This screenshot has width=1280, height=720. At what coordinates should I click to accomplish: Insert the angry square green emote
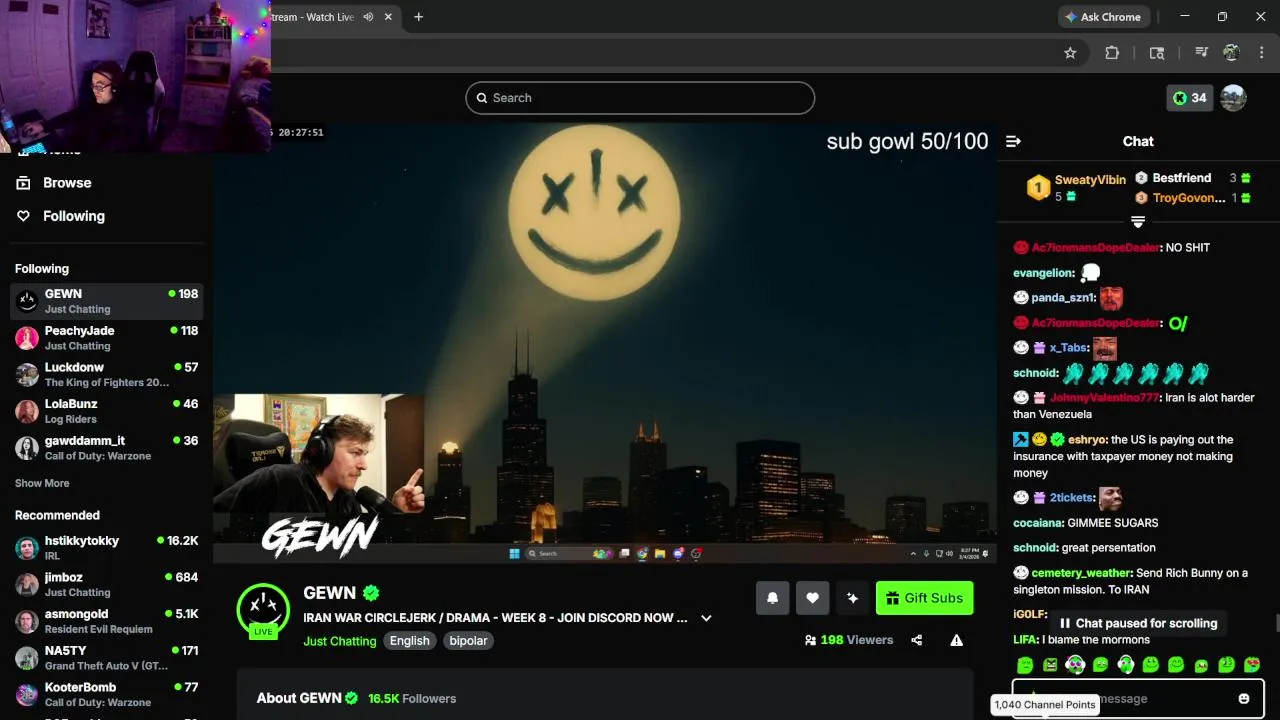point(1050,665)
